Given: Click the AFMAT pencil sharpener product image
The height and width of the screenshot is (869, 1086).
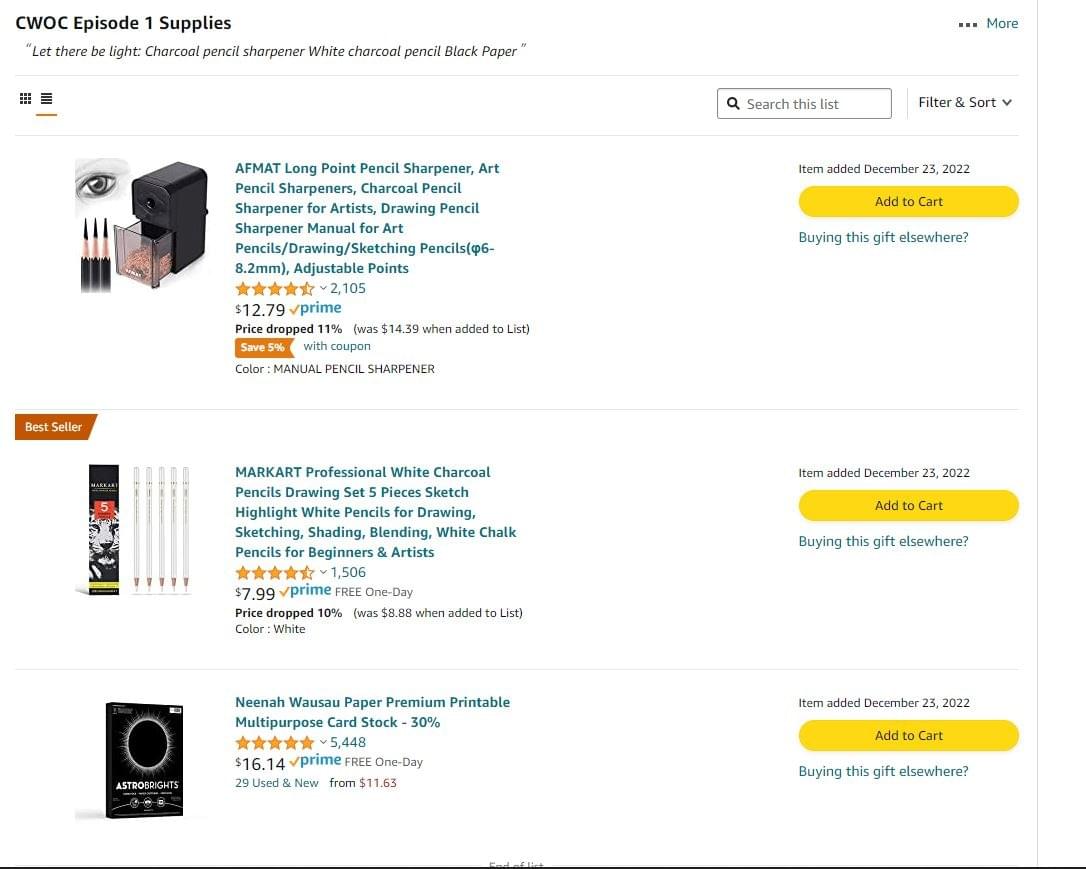Looking at the screenshot, I should (x=142, y=225).
